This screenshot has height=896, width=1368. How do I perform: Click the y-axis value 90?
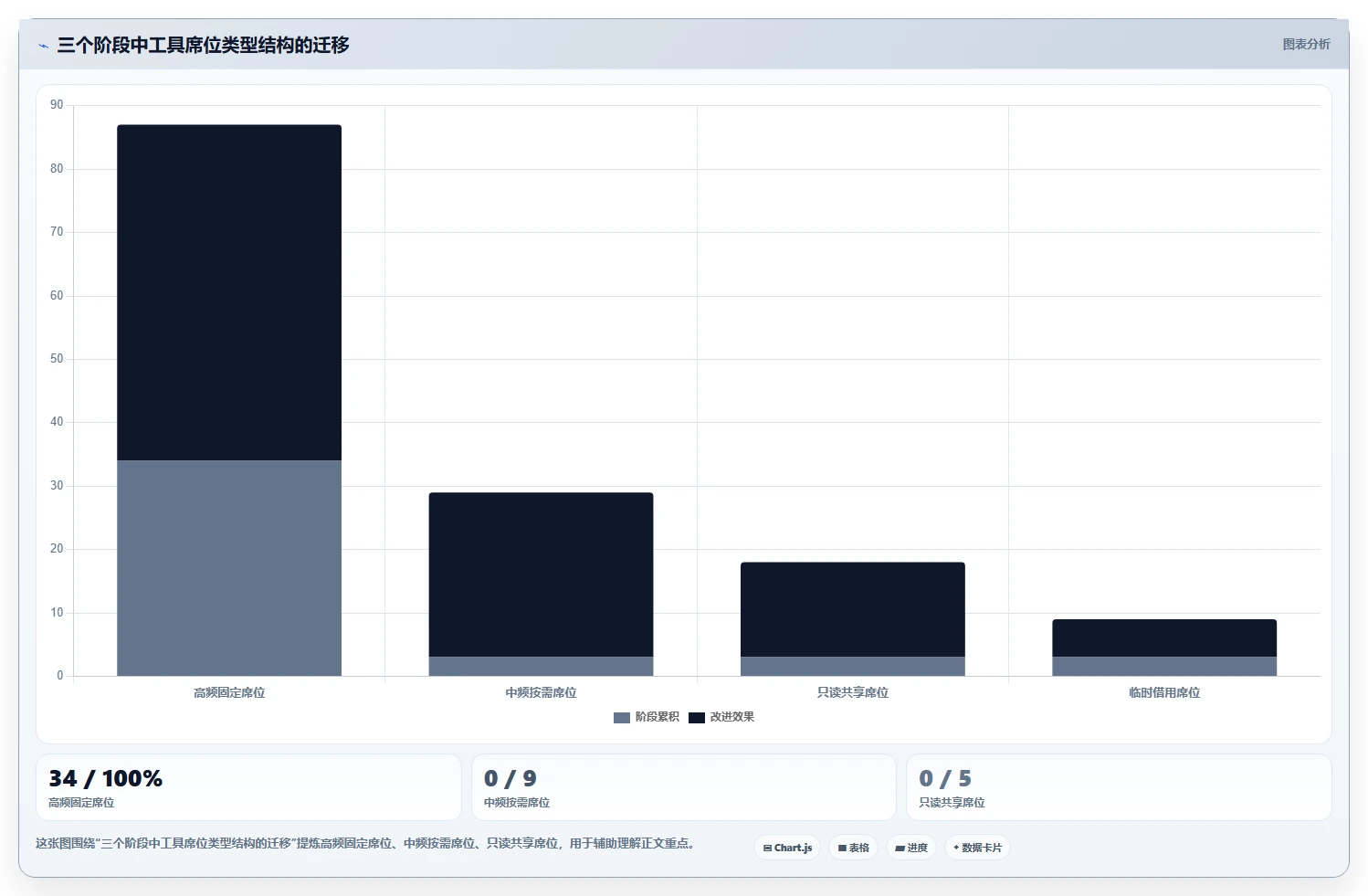point(57,105)
